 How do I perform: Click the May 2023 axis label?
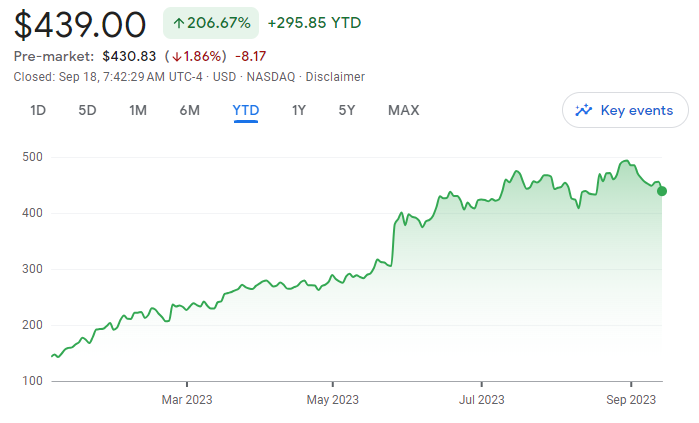(332, 400)
